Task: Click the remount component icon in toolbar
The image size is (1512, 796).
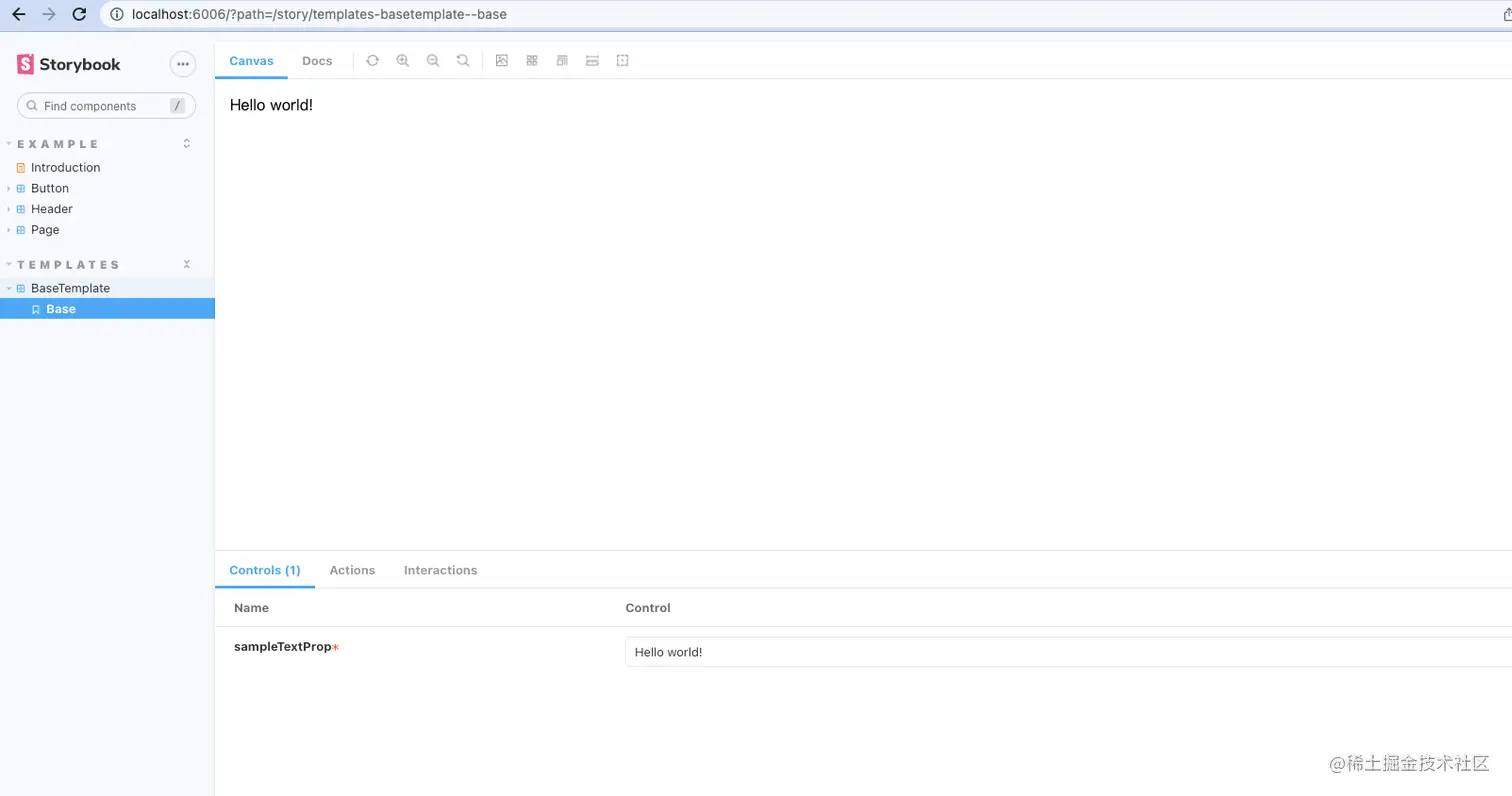Action: pos(373,60)
